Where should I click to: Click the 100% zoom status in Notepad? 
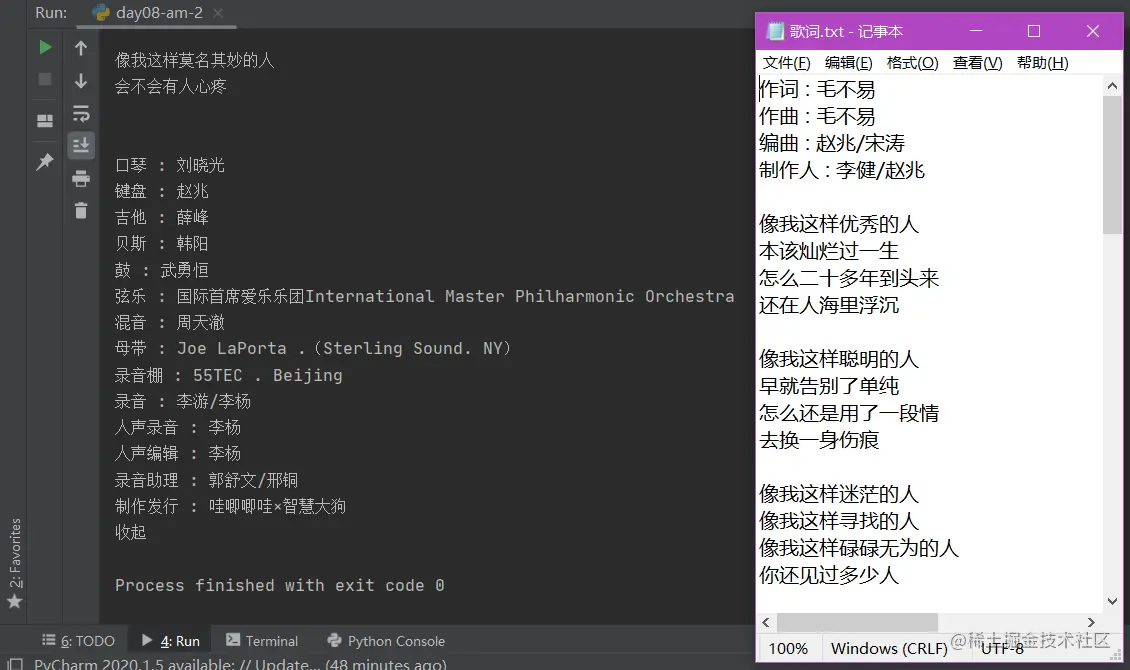click(788, 648)
